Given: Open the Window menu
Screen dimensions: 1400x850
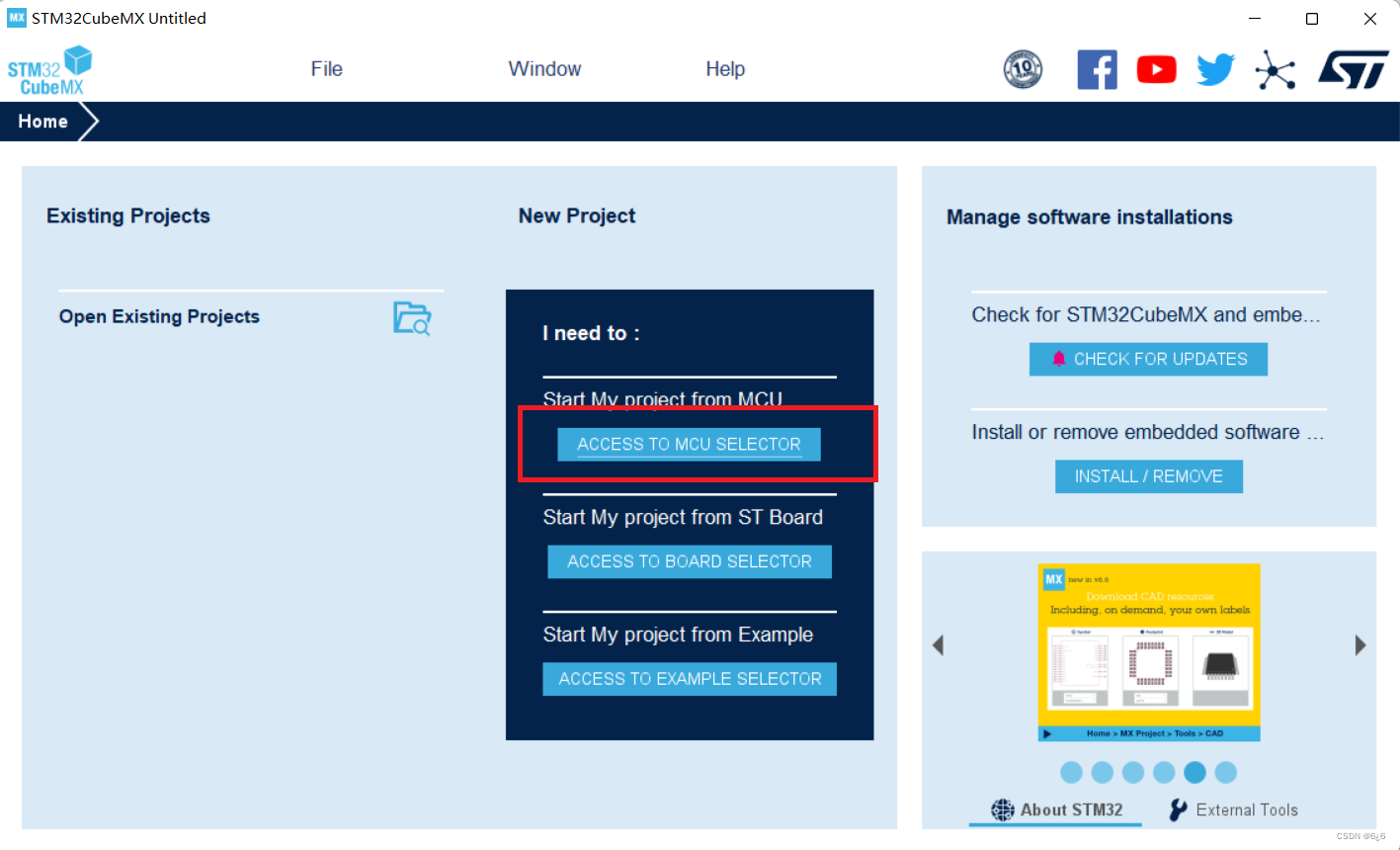Looking at the screenshot, I should (x=544, y=69).
